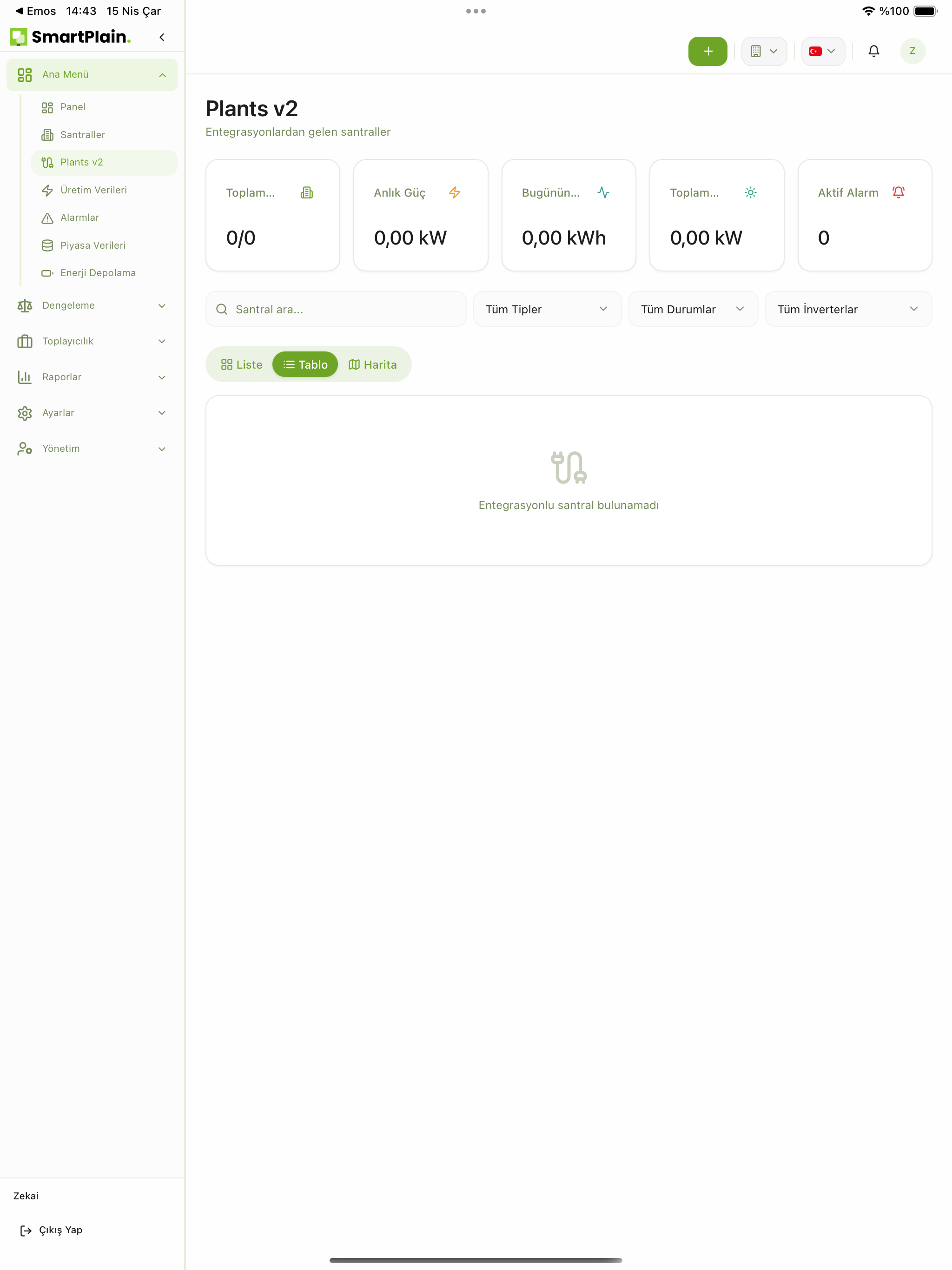
Task: Click the Ana Menü grid icon
Action: tap(25, 75)
